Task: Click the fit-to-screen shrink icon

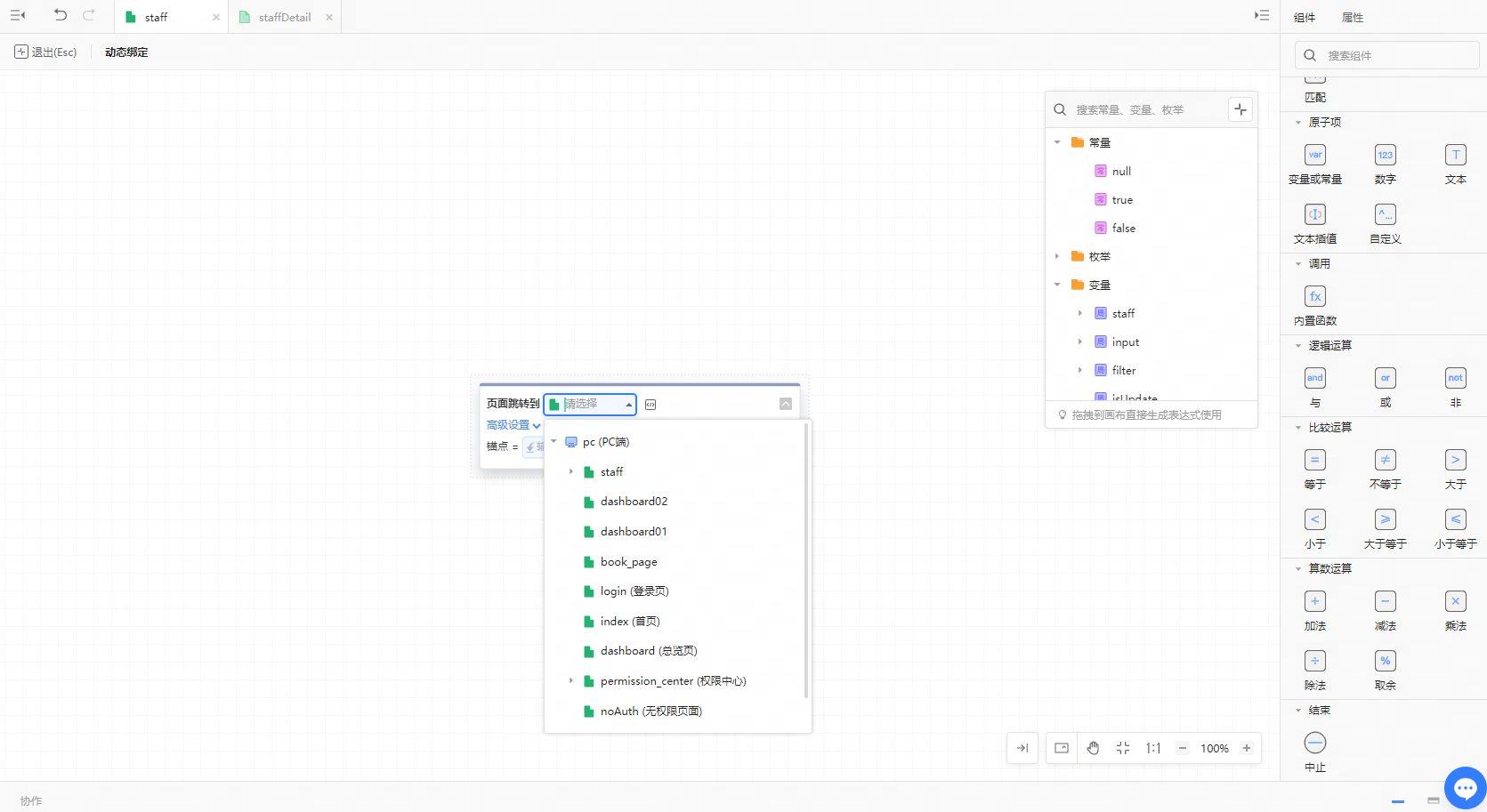Action: tap(1123, 748)
